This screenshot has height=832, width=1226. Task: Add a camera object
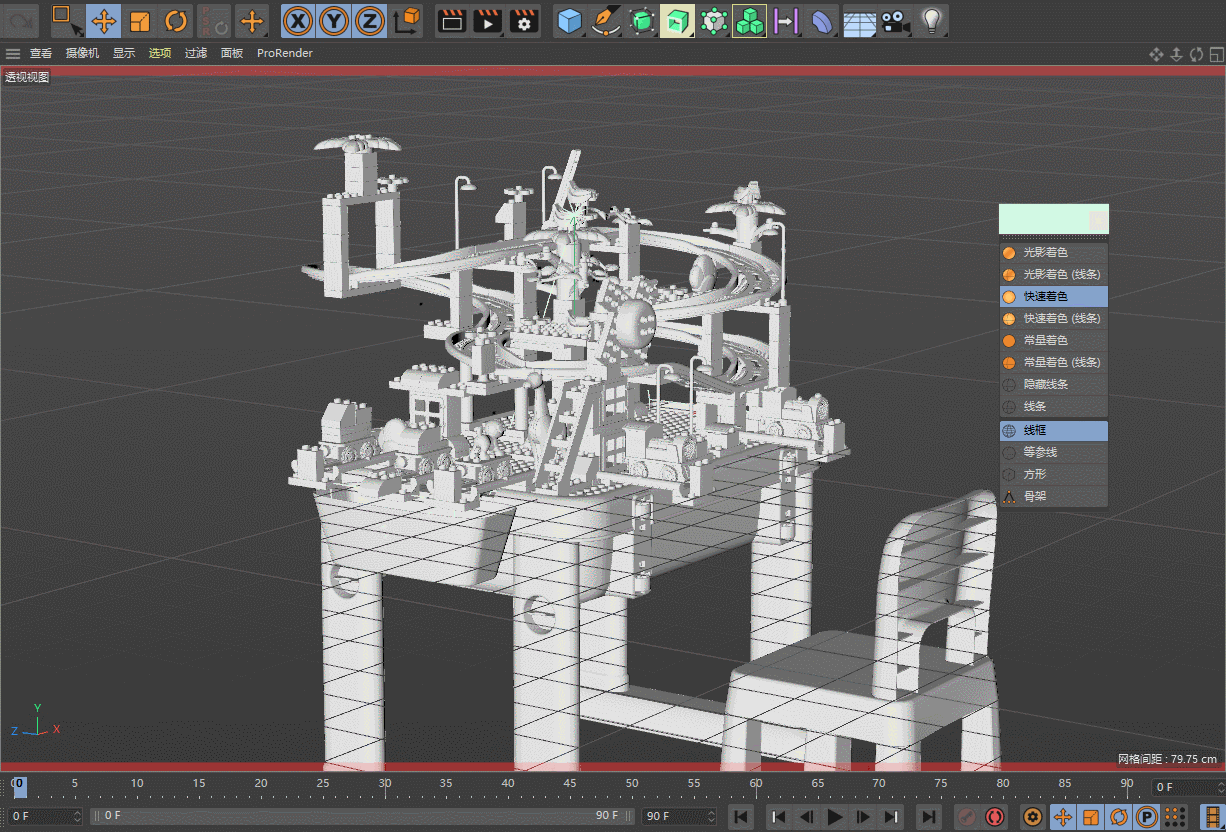click(895, 20)
